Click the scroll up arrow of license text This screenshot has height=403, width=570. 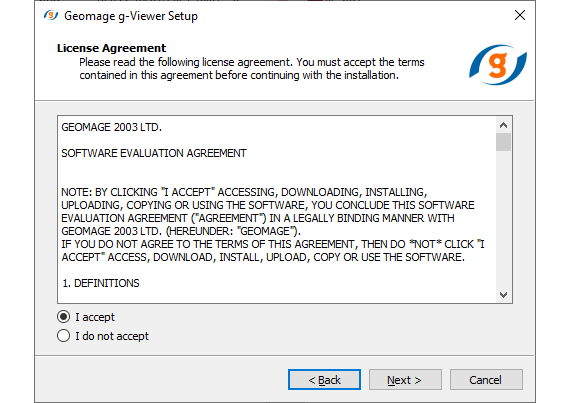tap(503, 125)
